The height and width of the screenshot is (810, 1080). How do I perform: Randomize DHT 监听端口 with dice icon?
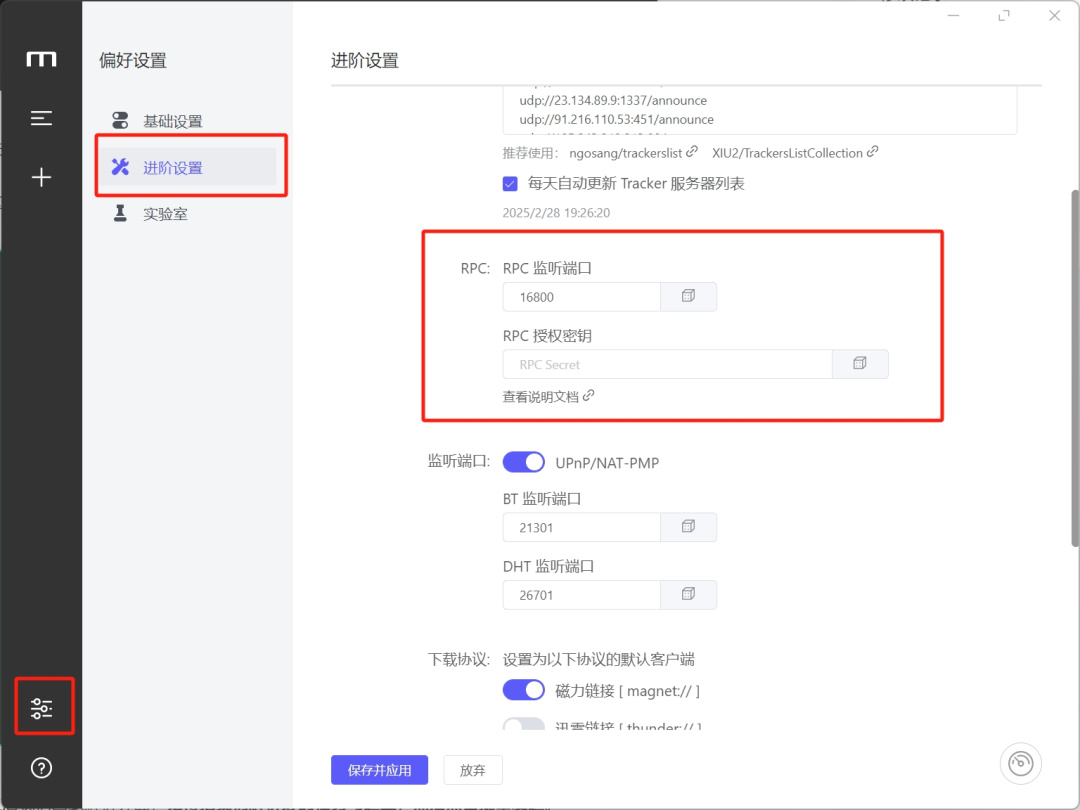688,594
